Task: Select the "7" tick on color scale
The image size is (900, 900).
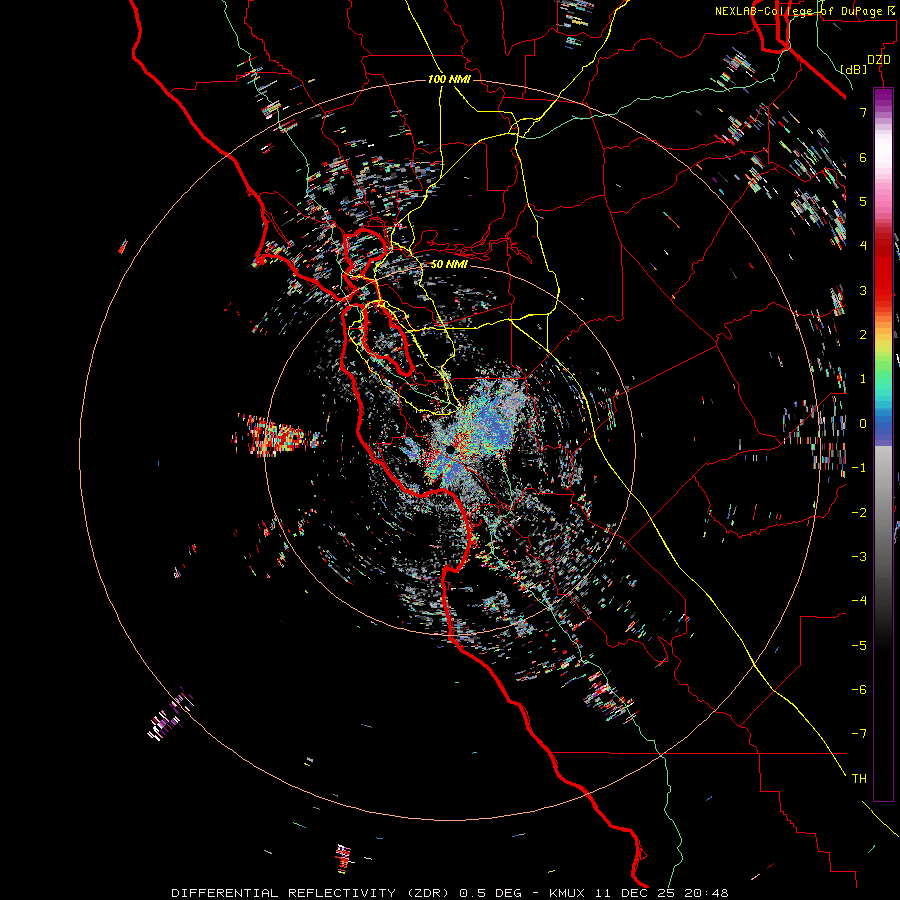Action: point(863,112)
